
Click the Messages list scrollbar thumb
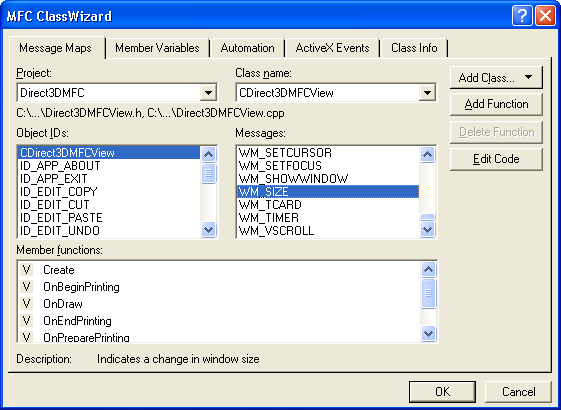(x=428, y=217)
